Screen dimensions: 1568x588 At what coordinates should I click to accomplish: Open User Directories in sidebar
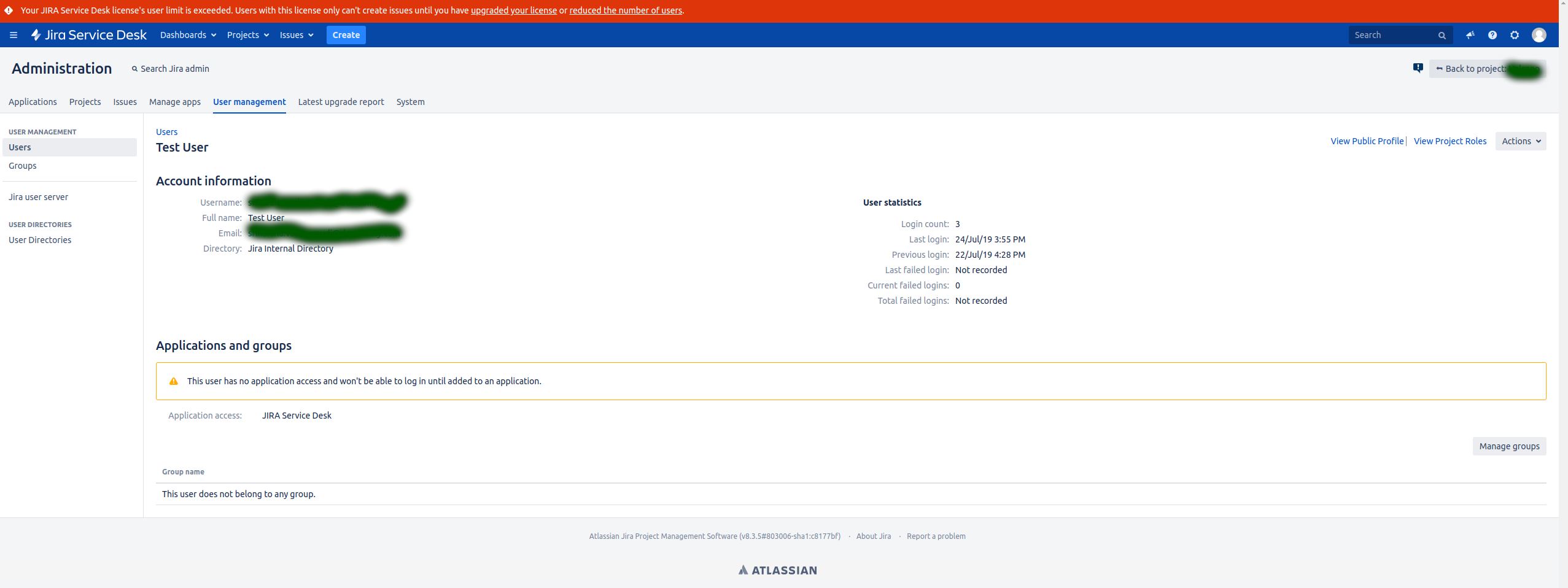tap(40, 240)
